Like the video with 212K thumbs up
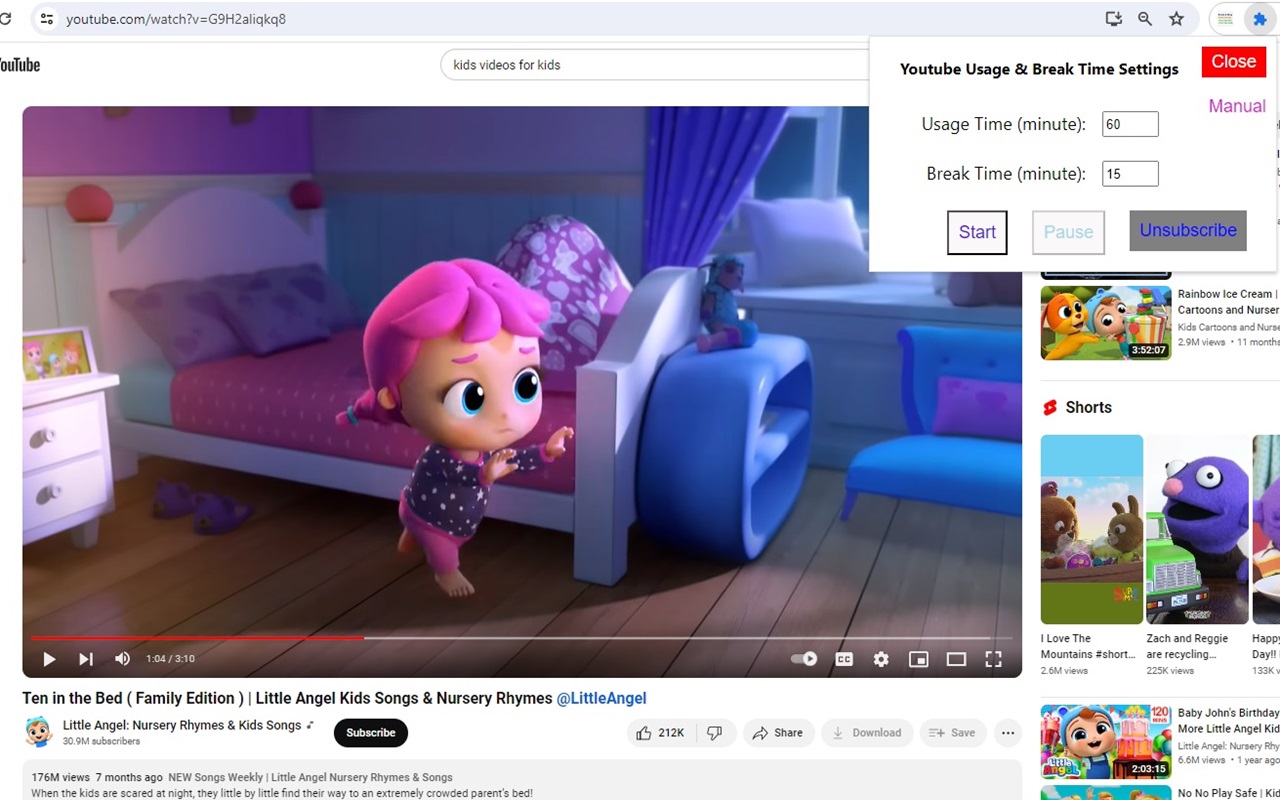 tap(661, 733)
